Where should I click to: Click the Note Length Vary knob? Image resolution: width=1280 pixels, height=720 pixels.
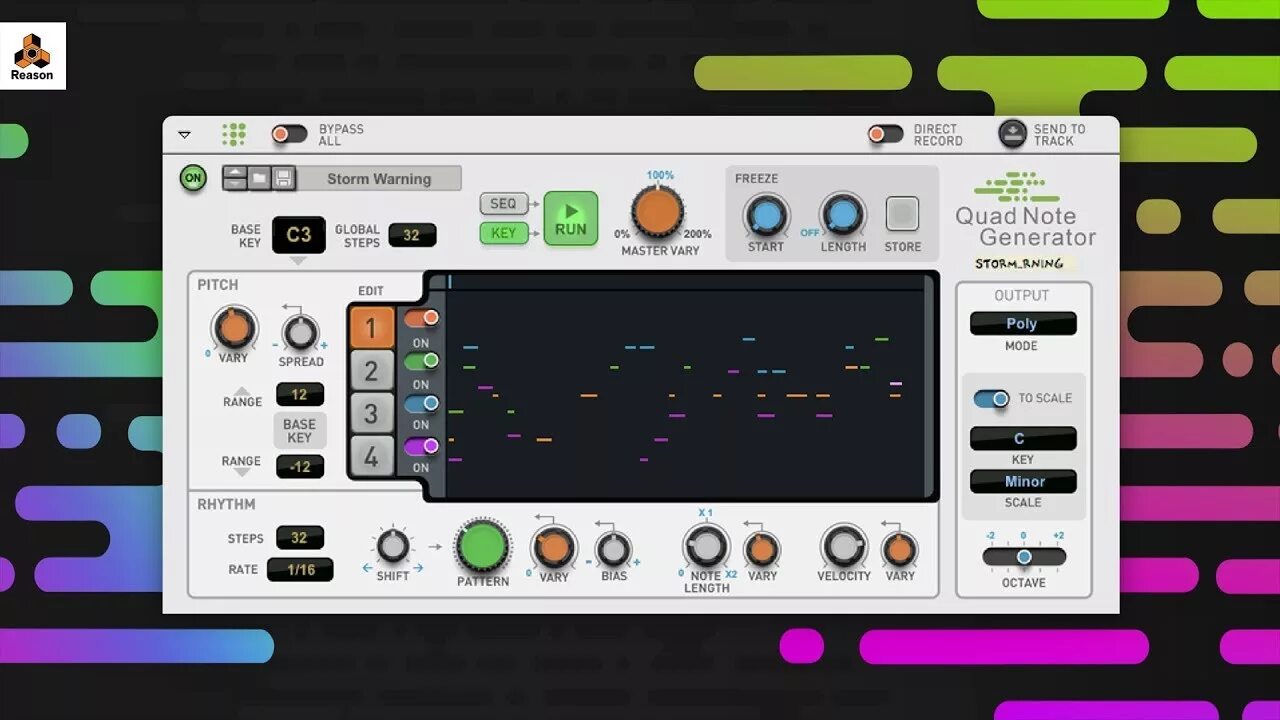click(762, 549)
